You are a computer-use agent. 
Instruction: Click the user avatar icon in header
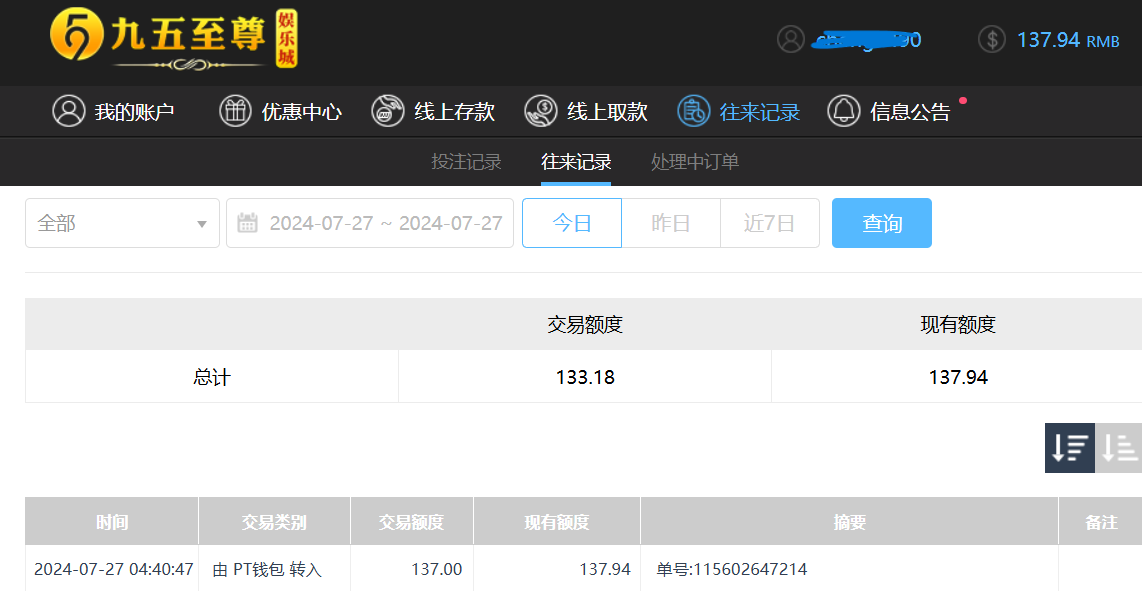[791, 40]
